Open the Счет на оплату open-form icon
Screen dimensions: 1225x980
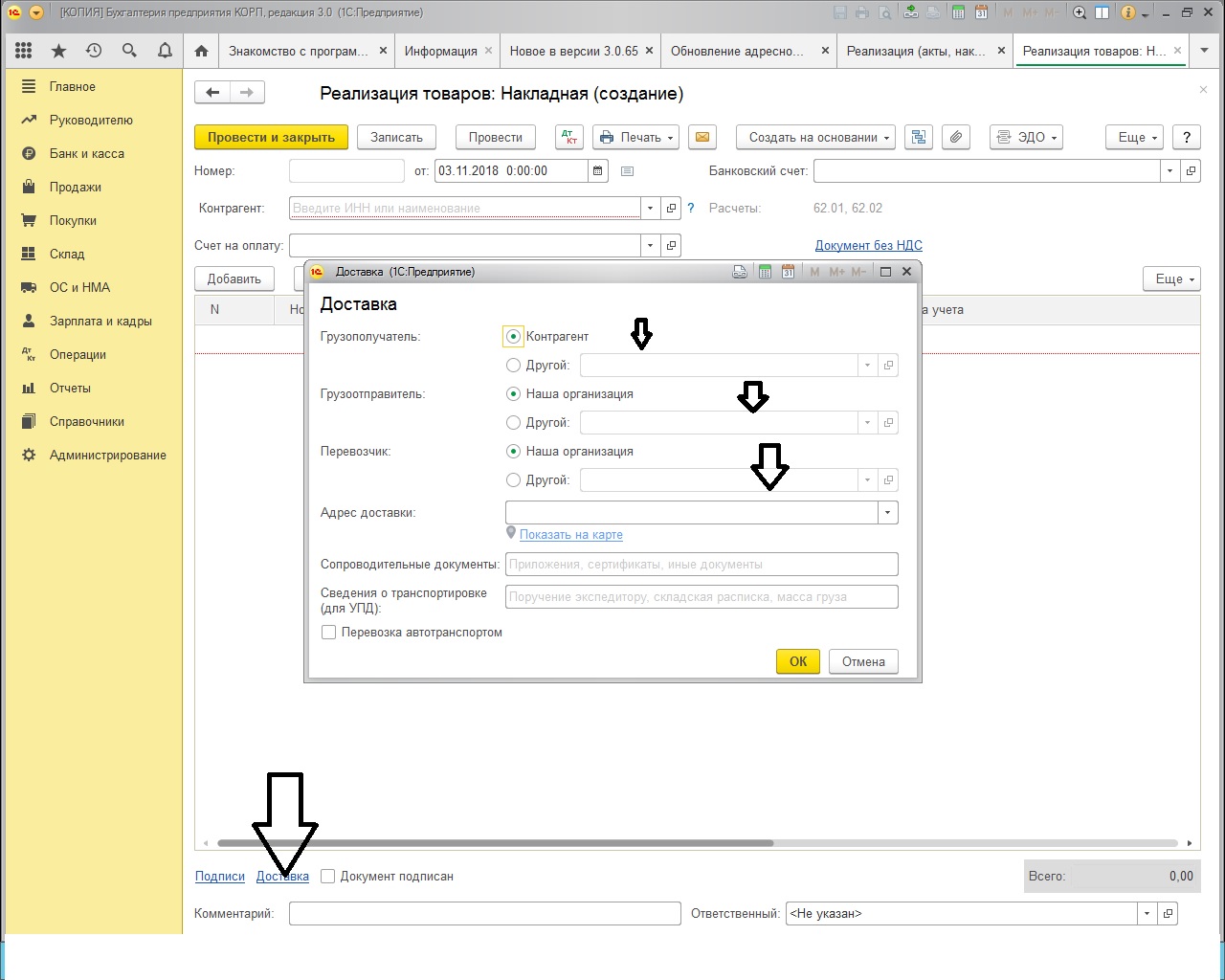672,245
